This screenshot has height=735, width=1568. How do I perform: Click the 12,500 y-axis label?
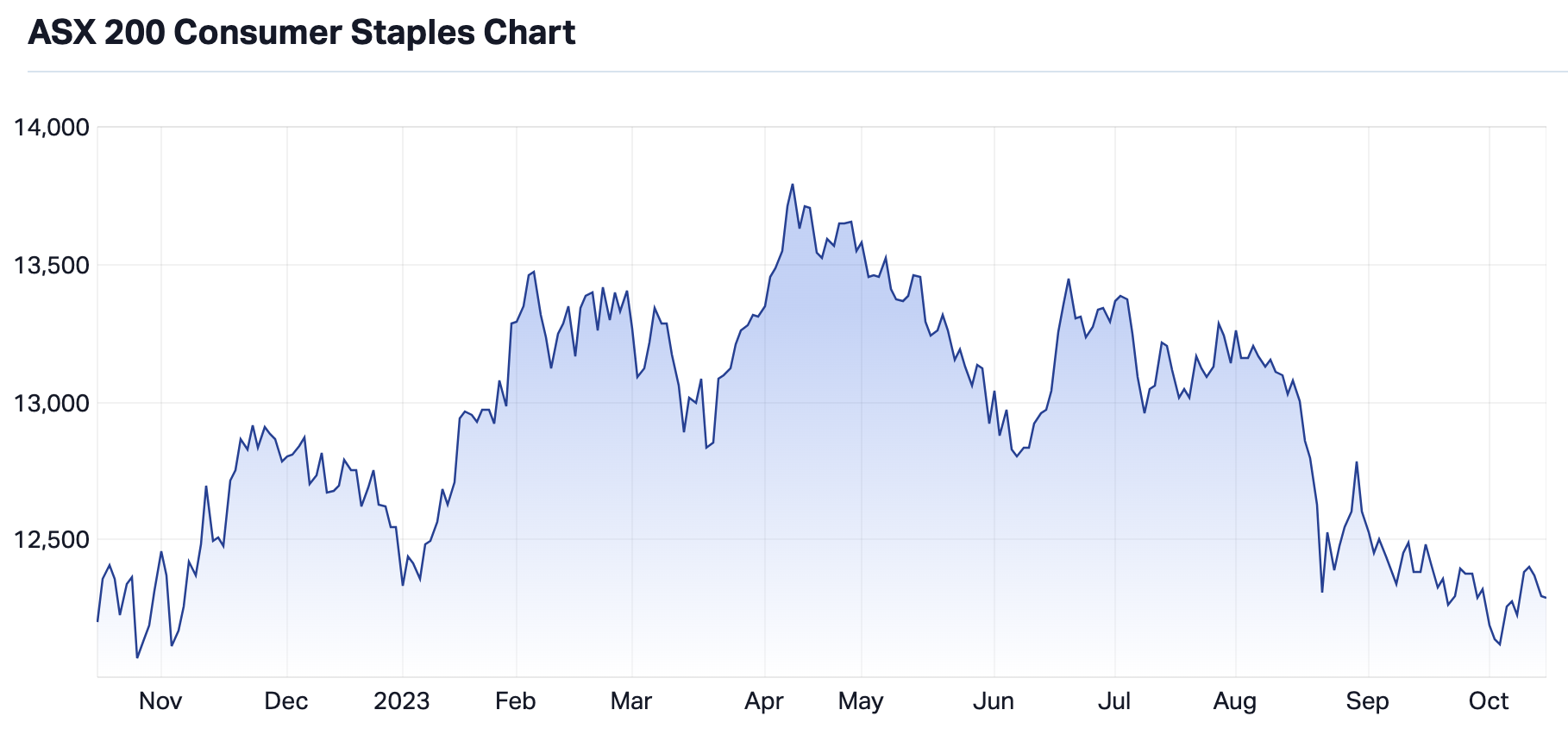pyautogui.click(x=52, y=540)
